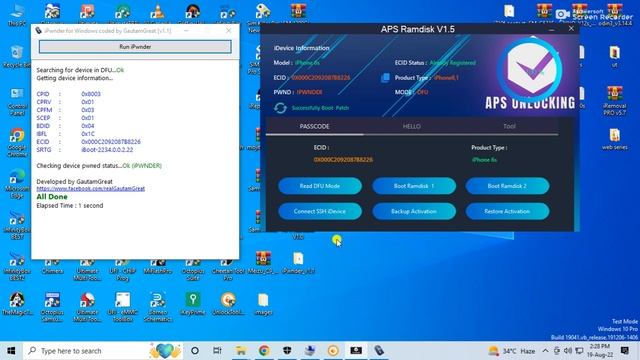Open the odin3_v3.14.4 archive on desktop
Image resolution: width=640 pixels, height=360 pixels.
pyautogui.click(x=615, y=14)
